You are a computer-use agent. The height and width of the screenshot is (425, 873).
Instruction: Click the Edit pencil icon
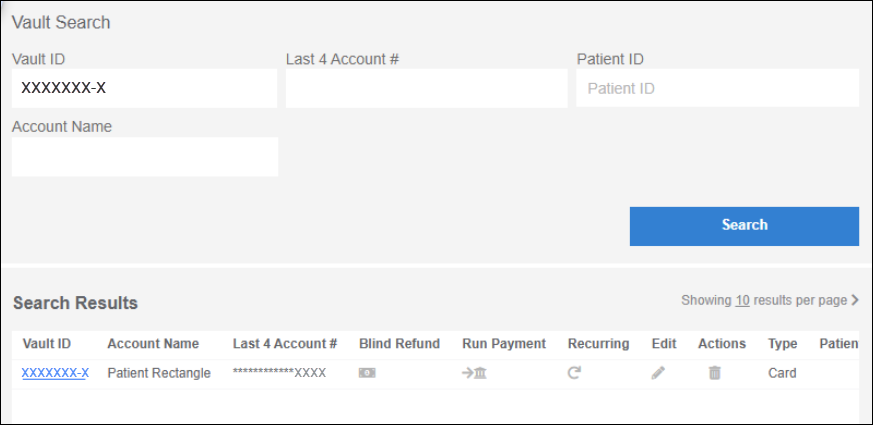pos(658,373)
